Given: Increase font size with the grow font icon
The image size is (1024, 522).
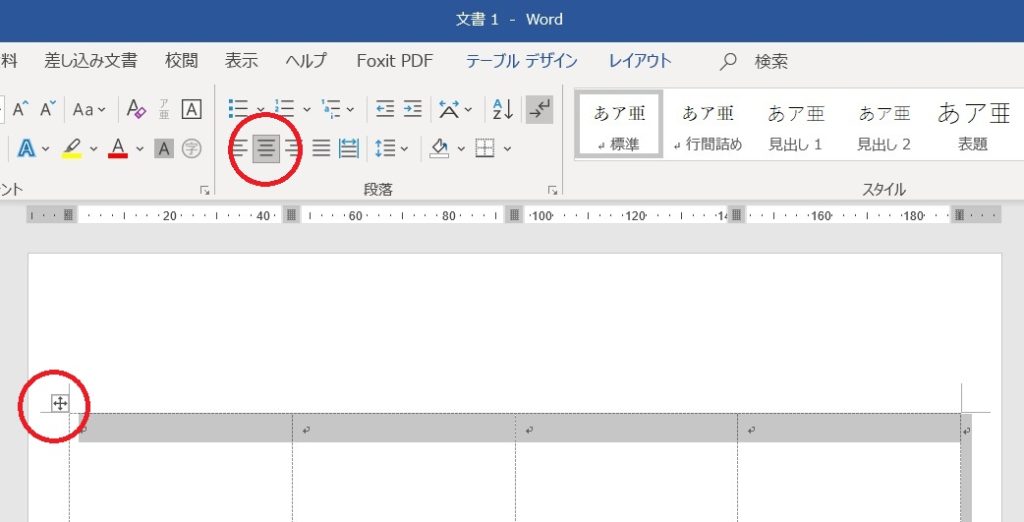Looking at the screenshot, I should [x=20, y=109].
